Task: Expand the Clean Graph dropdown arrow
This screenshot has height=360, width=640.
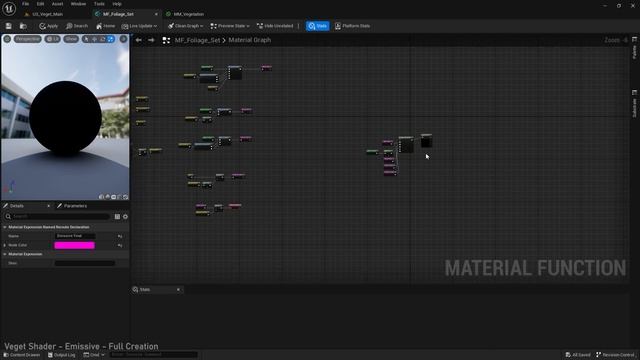Action: (x=202, y=26)
